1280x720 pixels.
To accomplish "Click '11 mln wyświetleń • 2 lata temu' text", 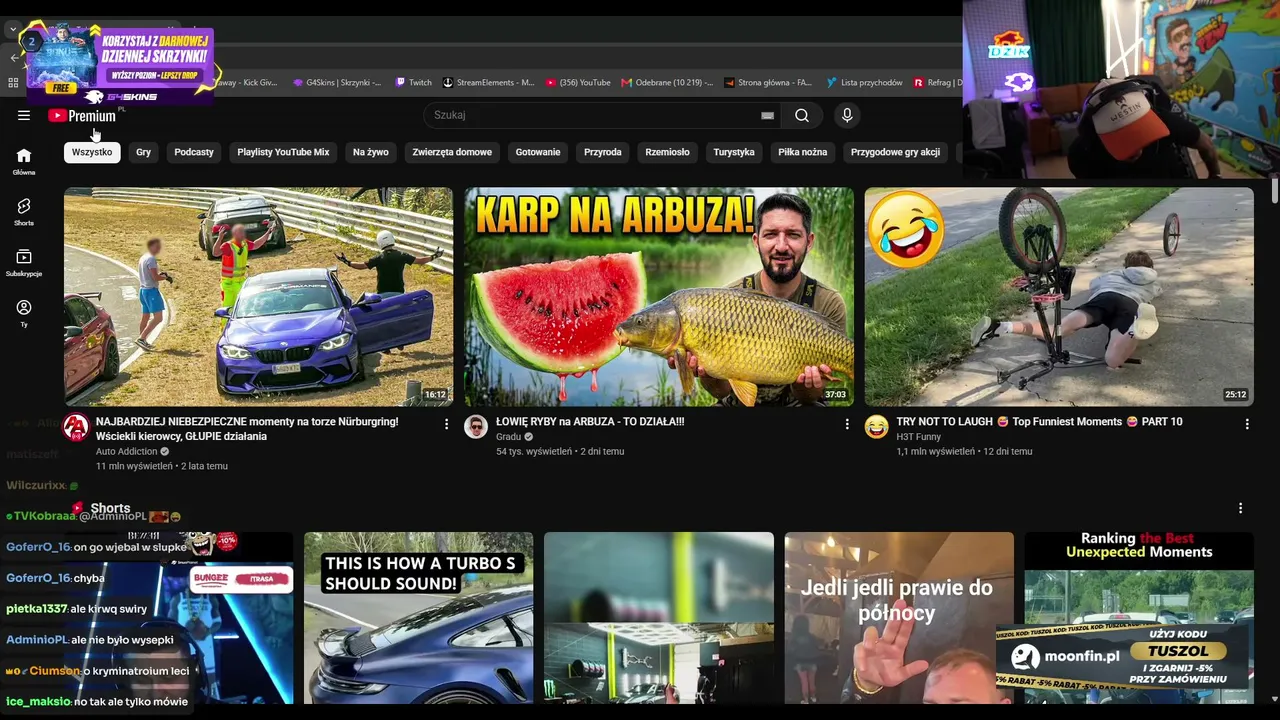I will pos(162,466).
